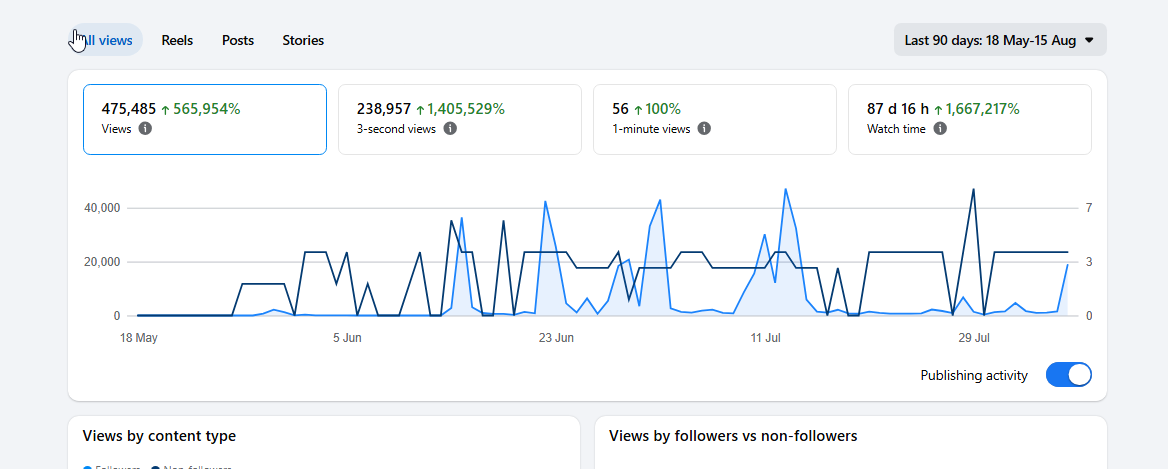Select the 3-second views metric card
1168x469 pixels.
click(x=460, y=119)
